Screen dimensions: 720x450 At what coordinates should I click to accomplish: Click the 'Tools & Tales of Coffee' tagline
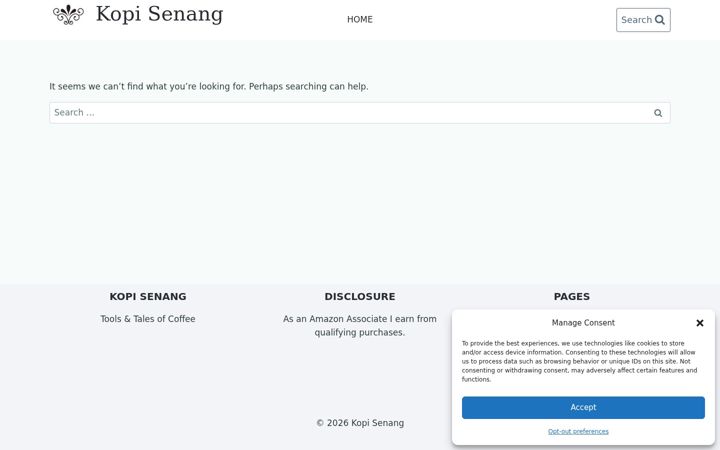148,319
